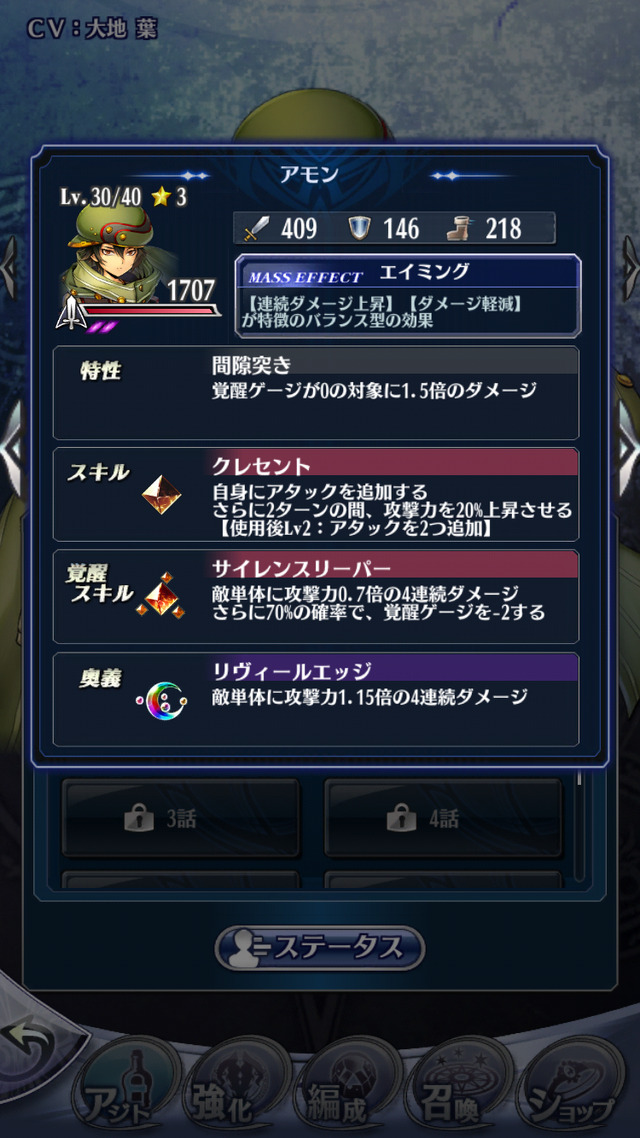Screen dimensions: 640x1138
Task: Tap the リヴィールエッジ crescent moon icon
Action: click(x=161, y=701)
